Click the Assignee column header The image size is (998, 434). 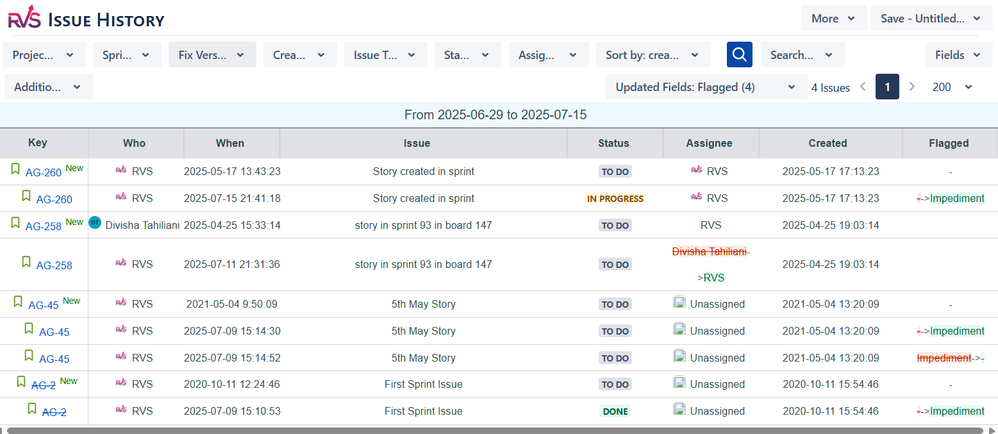[709, 143]
